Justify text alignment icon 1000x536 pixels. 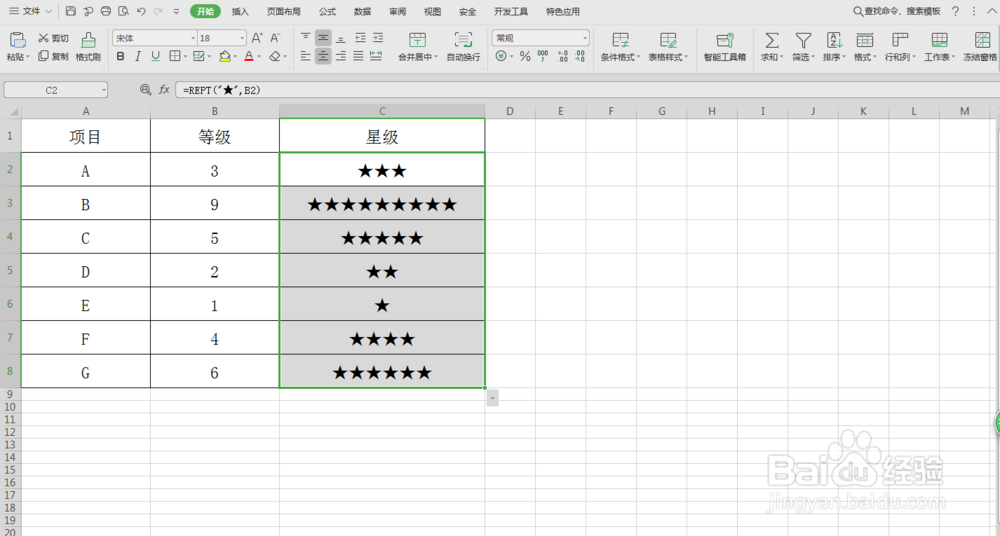(x=358, y=56)
